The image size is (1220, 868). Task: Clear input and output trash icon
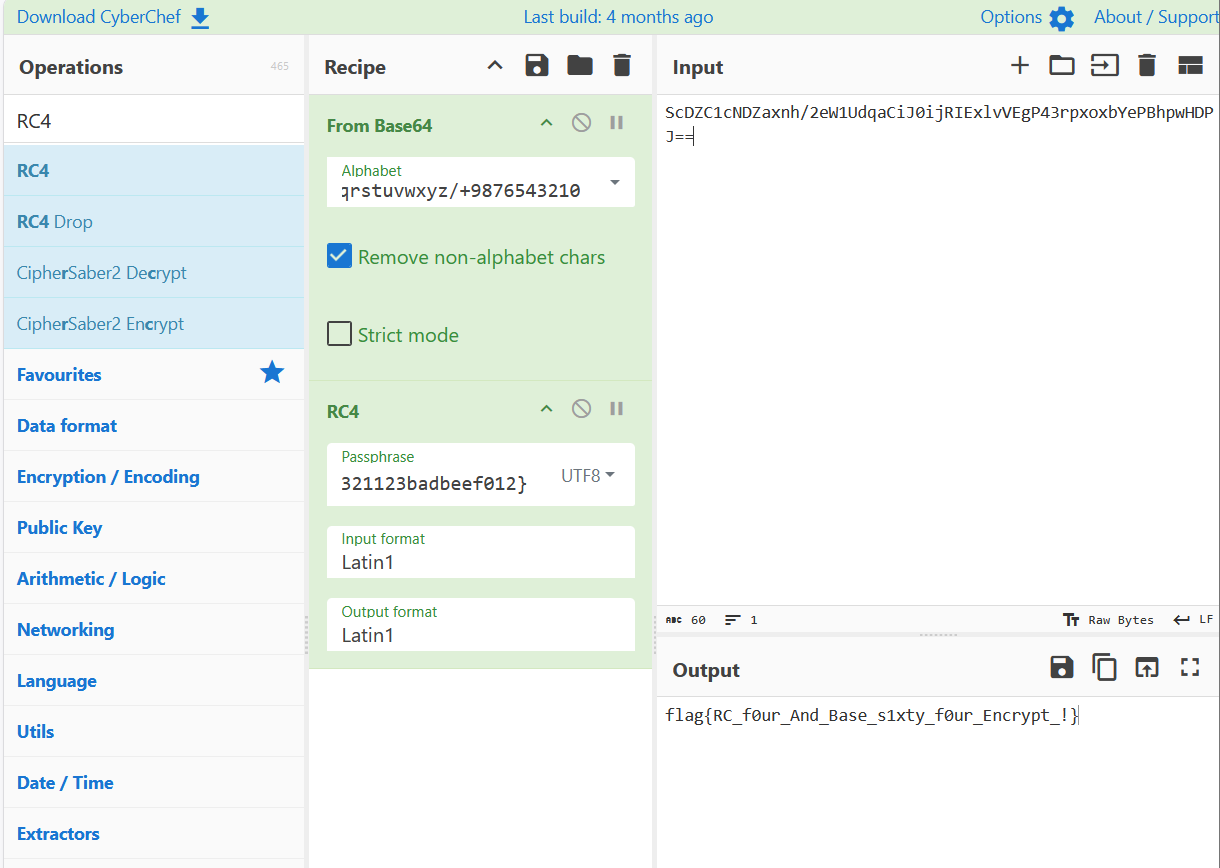1147,66
